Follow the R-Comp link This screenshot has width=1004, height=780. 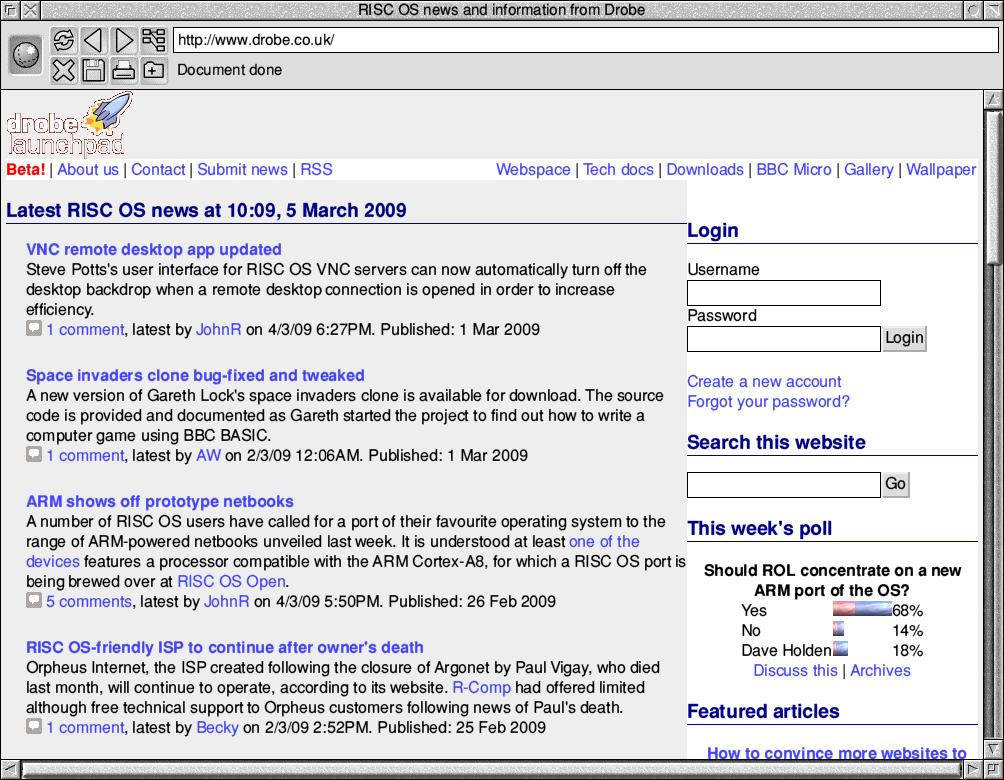482,687
